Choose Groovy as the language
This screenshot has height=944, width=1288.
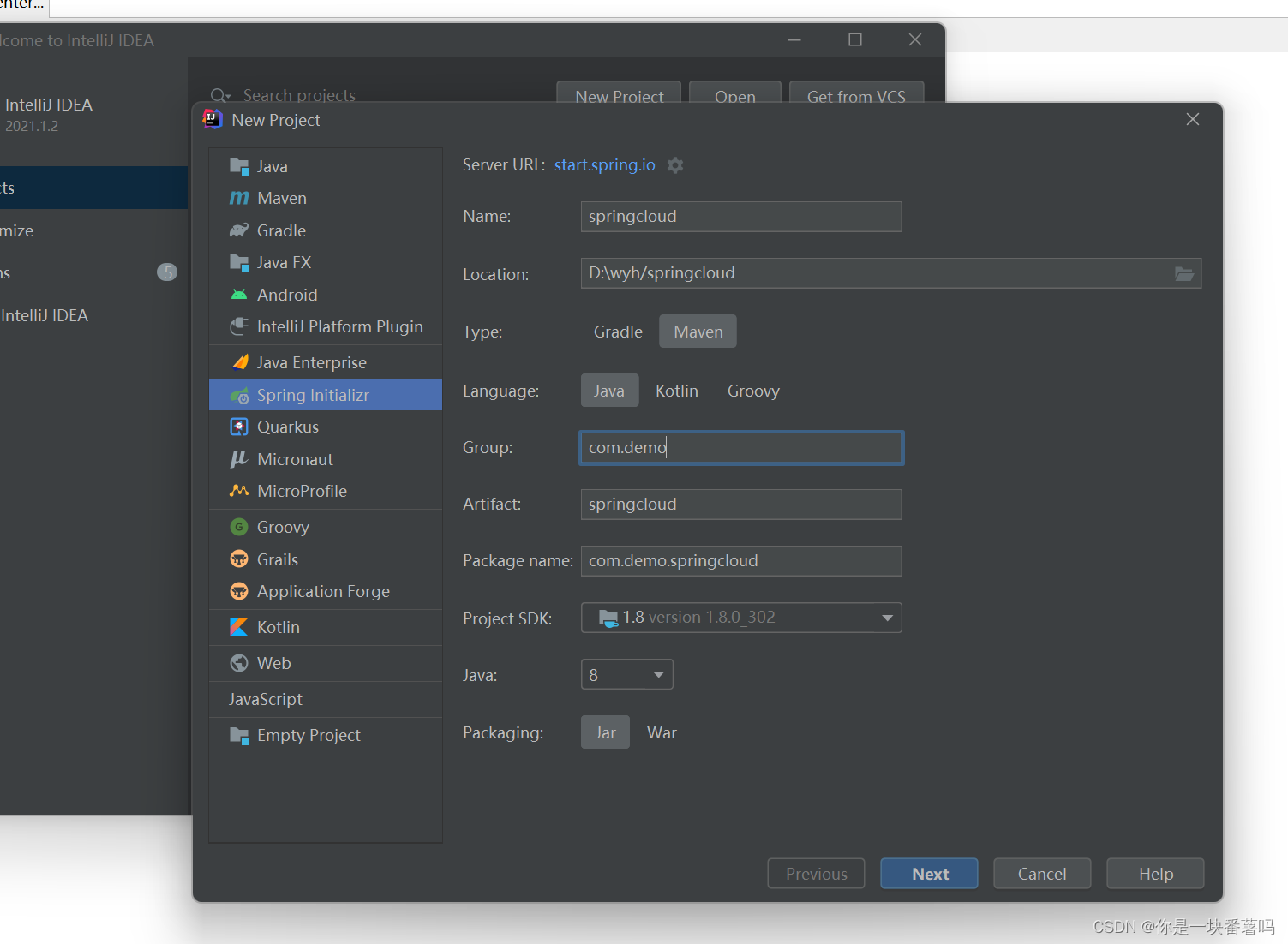pos(753,391)
